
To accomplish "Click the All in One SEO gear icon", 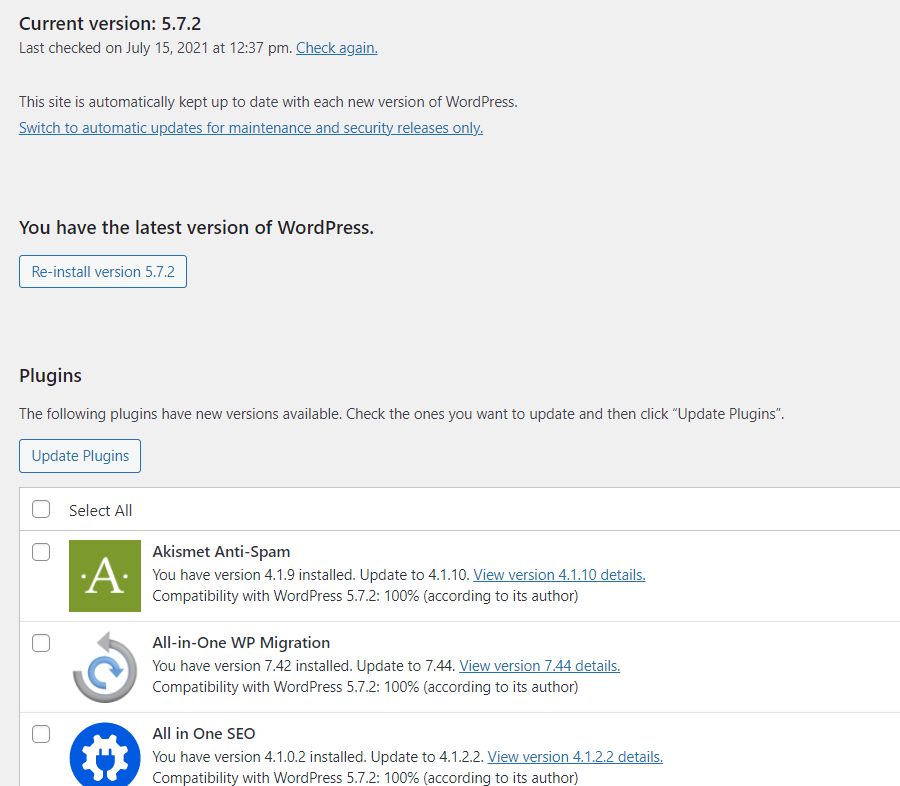I will [x=104, y=754].
